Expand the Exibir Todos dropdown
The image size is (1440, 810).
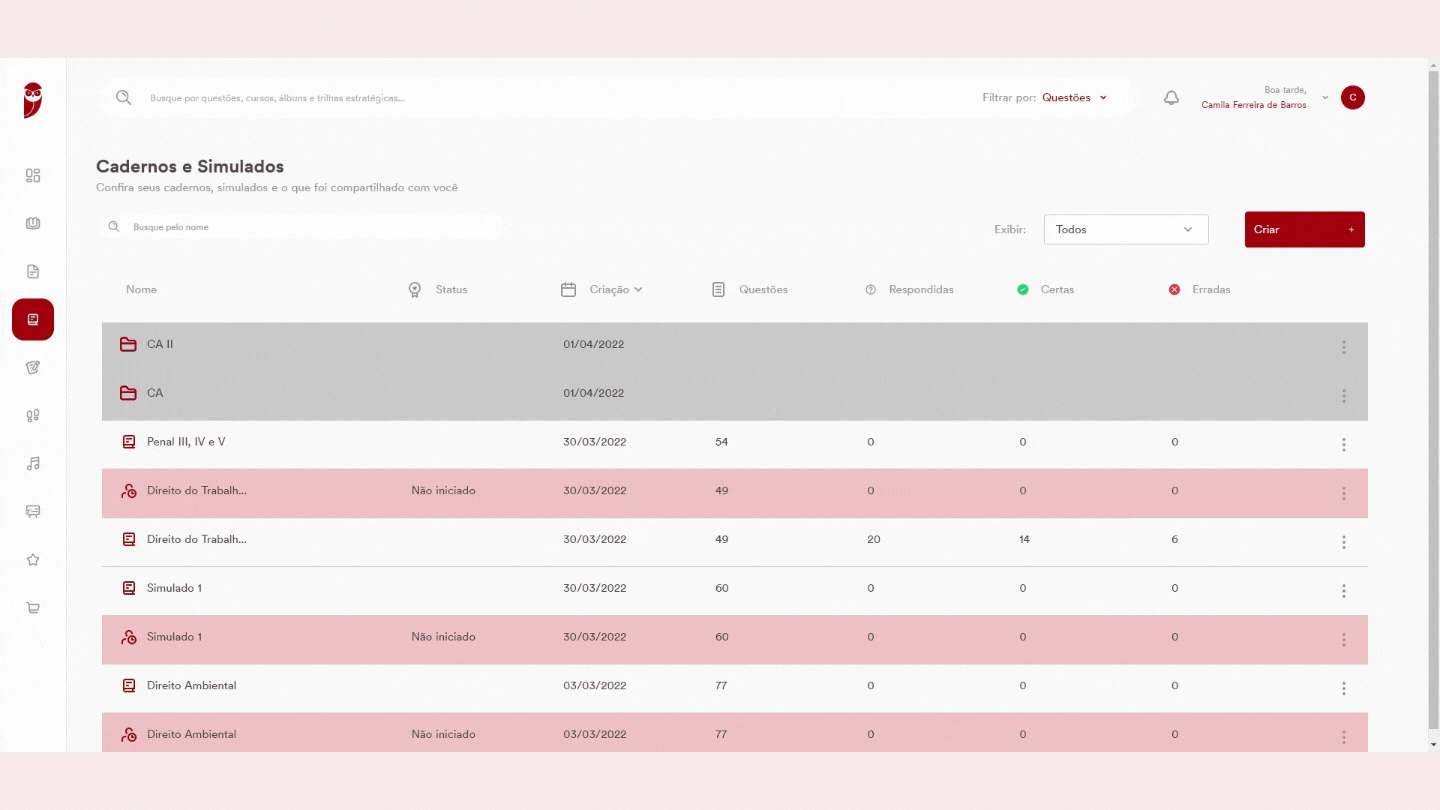(x=1126, y=229)
